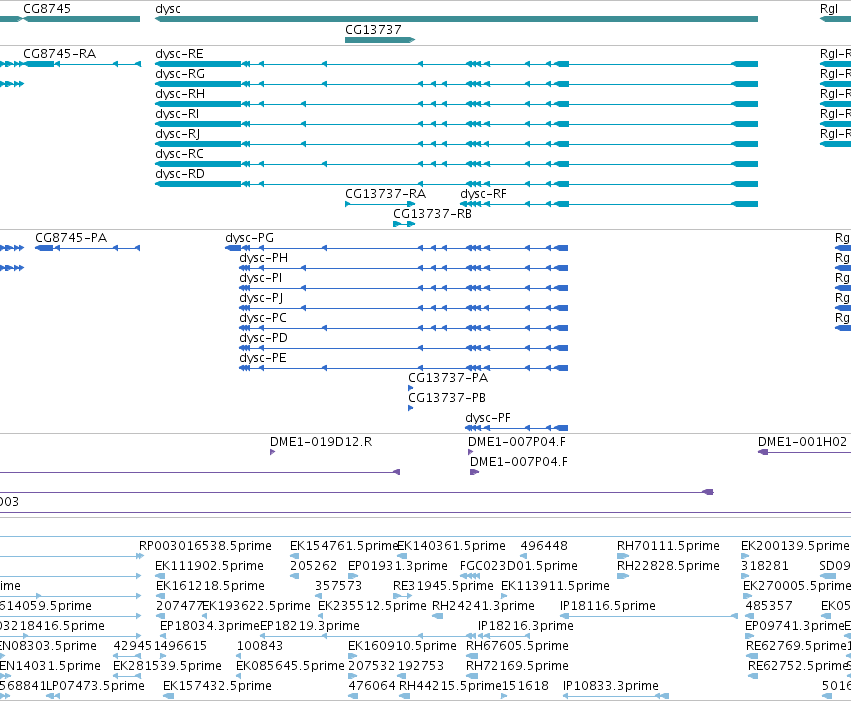Select CG13737-PA coding feature
This screenshot has width=851, height=701.
click(x=411, y=388)
